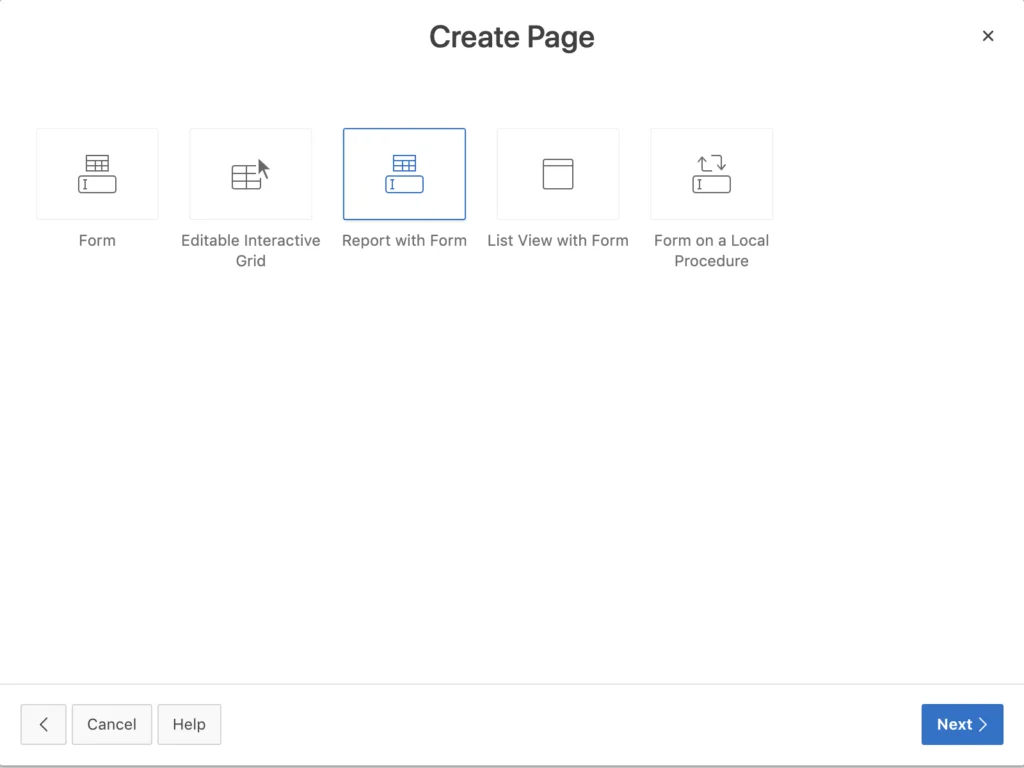Choose the Editable Interactive Grid icon

251,174
